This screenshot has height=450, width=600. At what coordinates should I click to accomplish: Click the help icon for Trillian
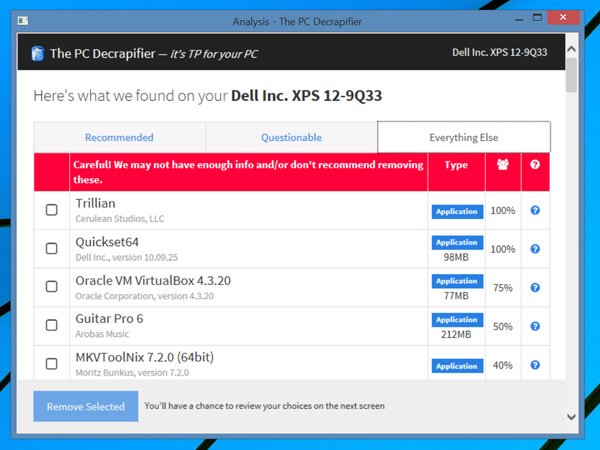coord(535,210)
